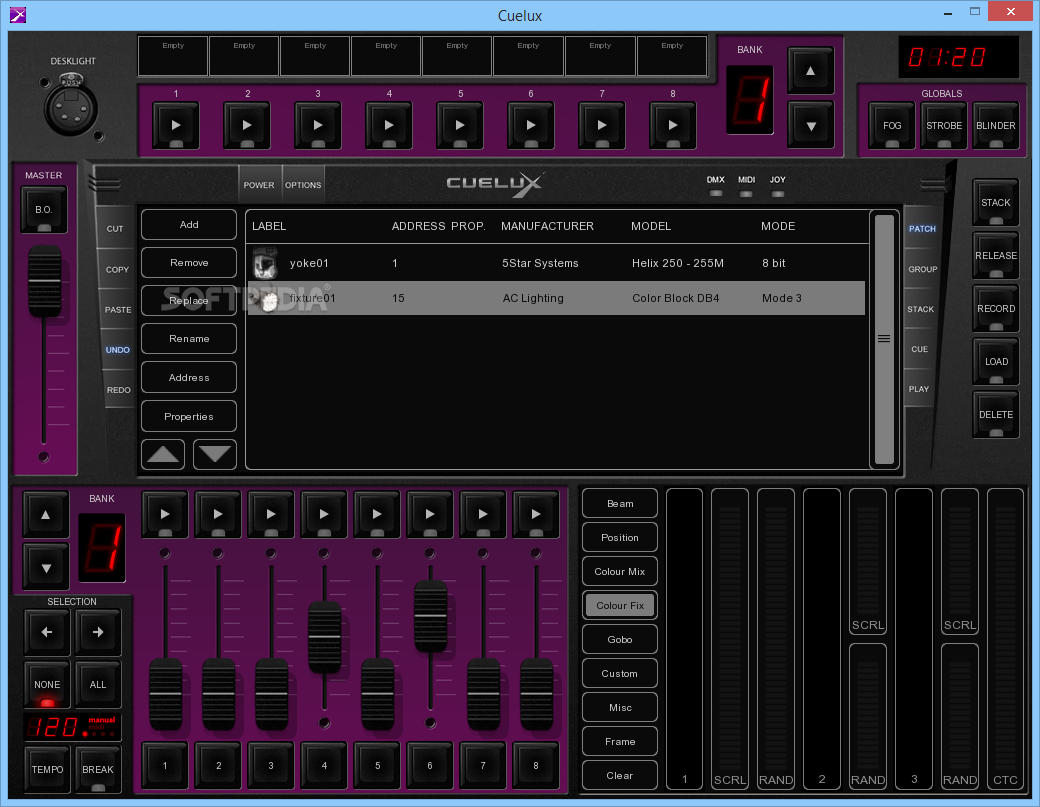Click the yoke01 fixture thumbnail
The width and height of the screenshot is (1040, 807).
point(265,263)
